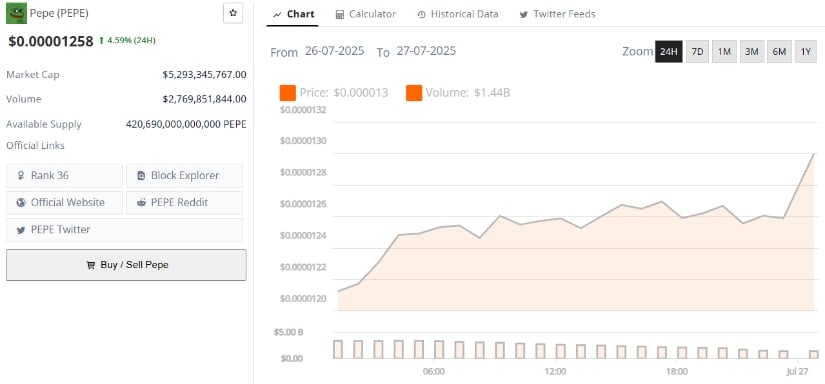Open the From date 26-07-2025 picker
Viewport: 825px width, 384px height.
click(335, 51)
